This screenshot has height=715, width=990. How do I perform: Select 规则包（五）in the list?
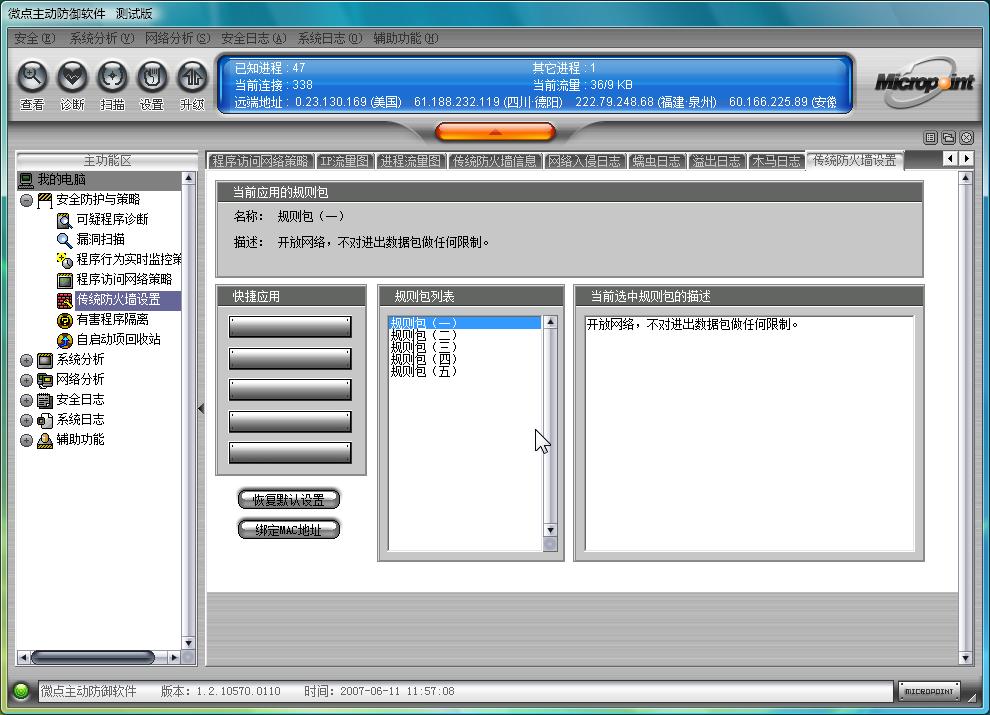tap(464, 371)
